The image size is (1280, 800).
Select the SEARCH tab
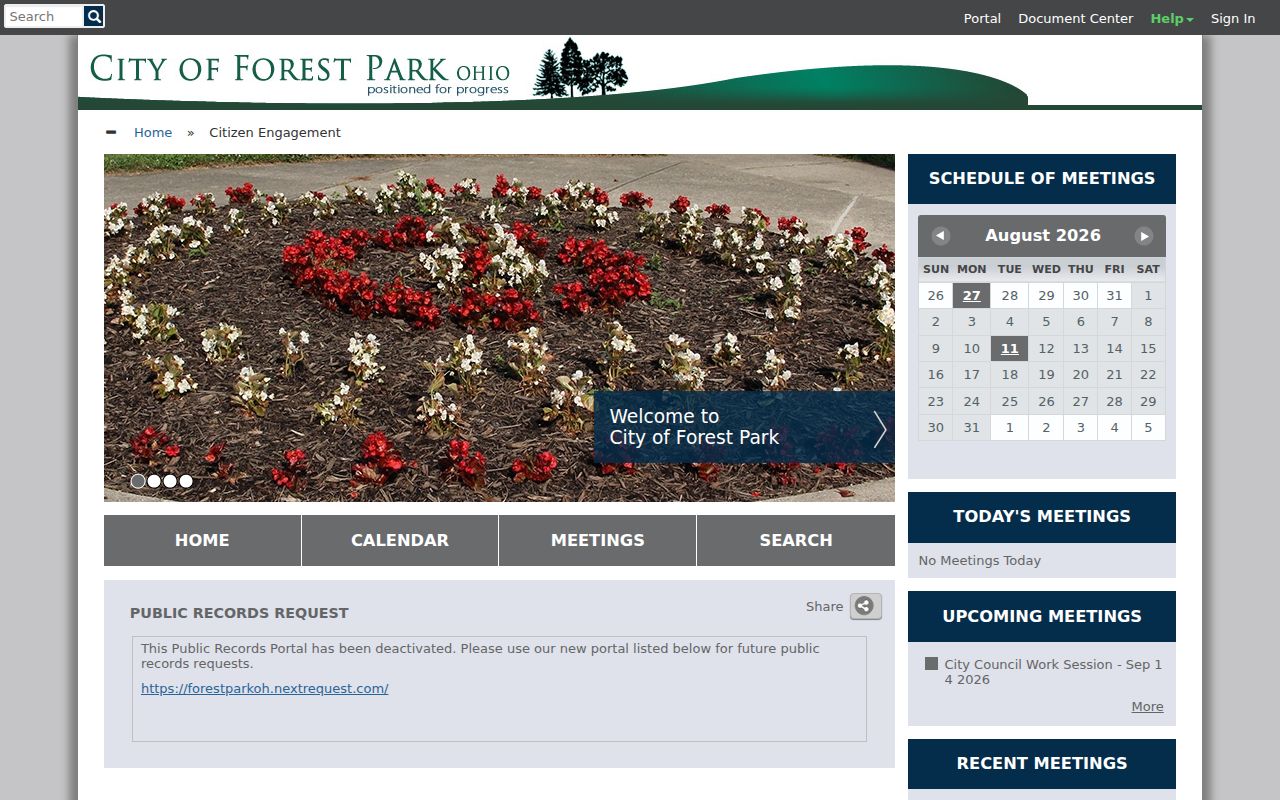[796, 540]
